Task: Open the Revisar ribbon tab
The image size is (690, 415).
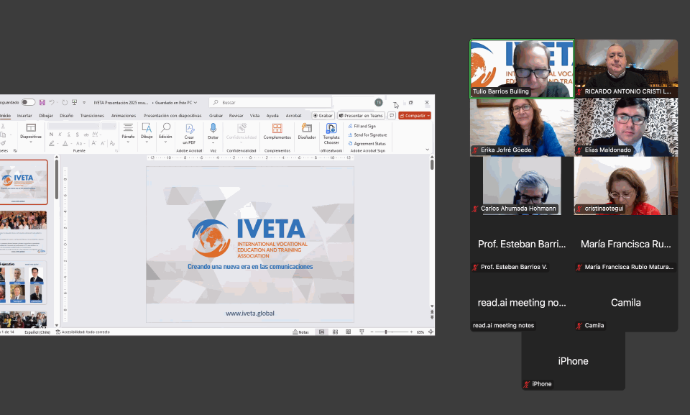Action: pos(236,115)
